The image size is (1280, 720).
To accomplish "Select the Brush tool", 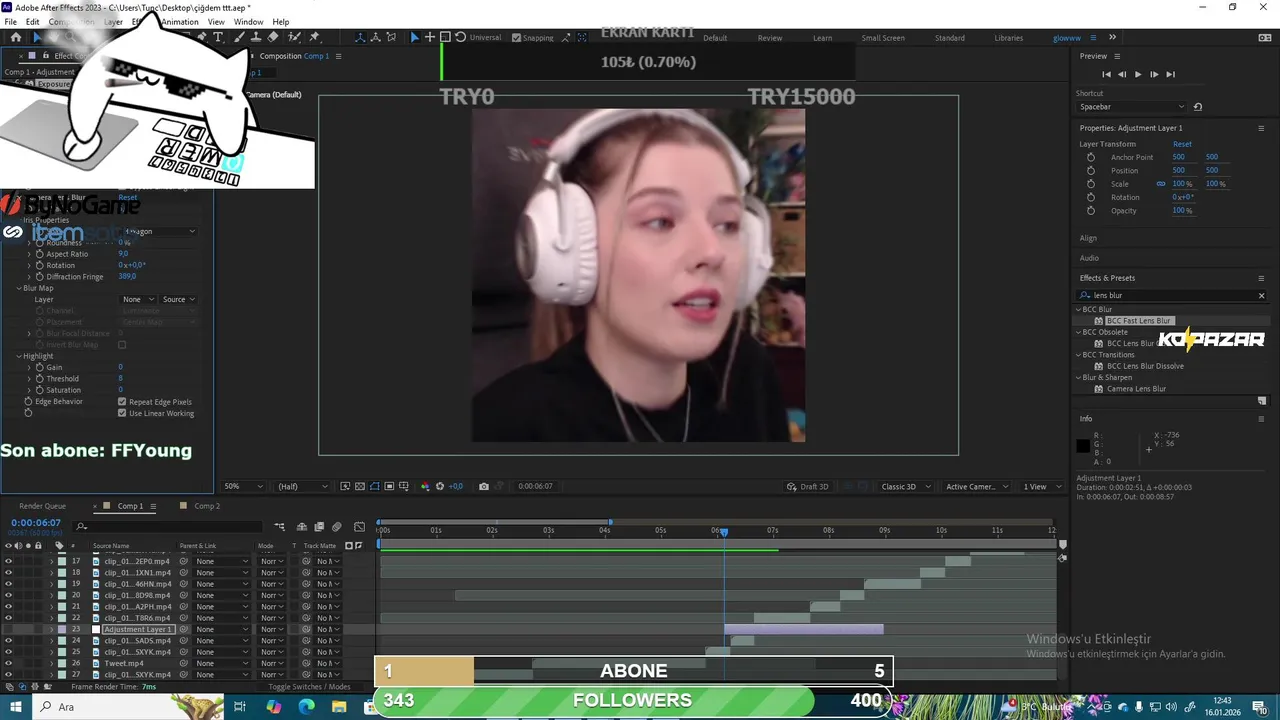I will tap(240, 37).
